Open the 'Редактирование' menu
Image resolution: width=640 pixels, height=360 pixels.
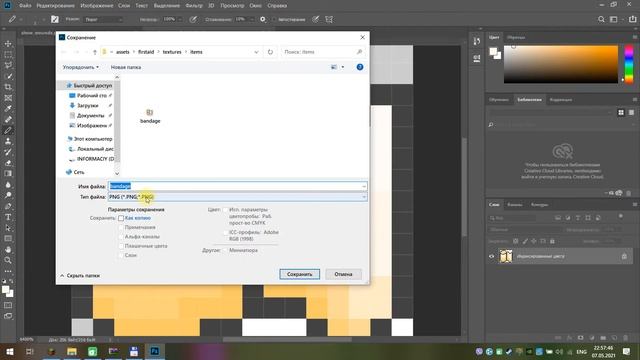(56, 6)
